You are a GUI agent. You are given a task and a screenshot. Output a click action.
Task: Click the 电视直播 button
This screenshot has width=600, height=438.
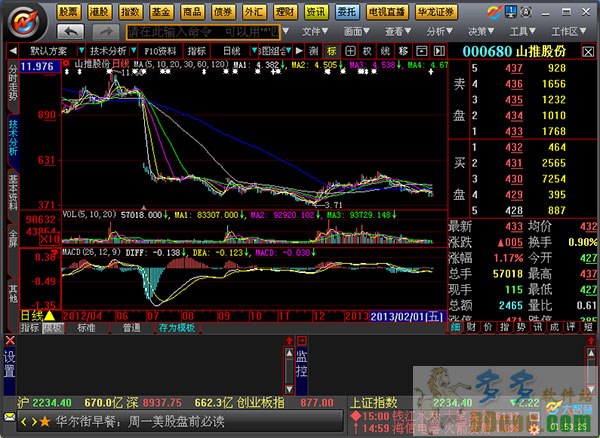pos(387,12)
